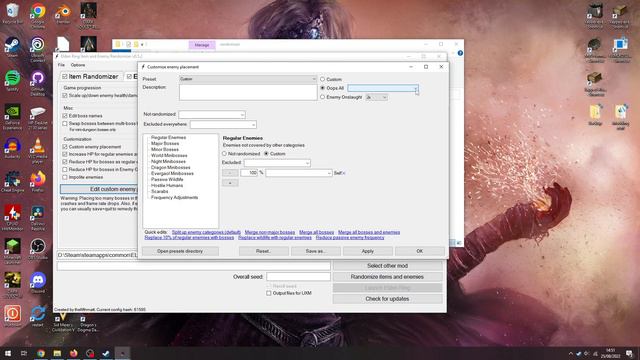Screen dimensions: 640x360
Task: Select Major Bosses in the category tree
Action: tap(165, 143)
